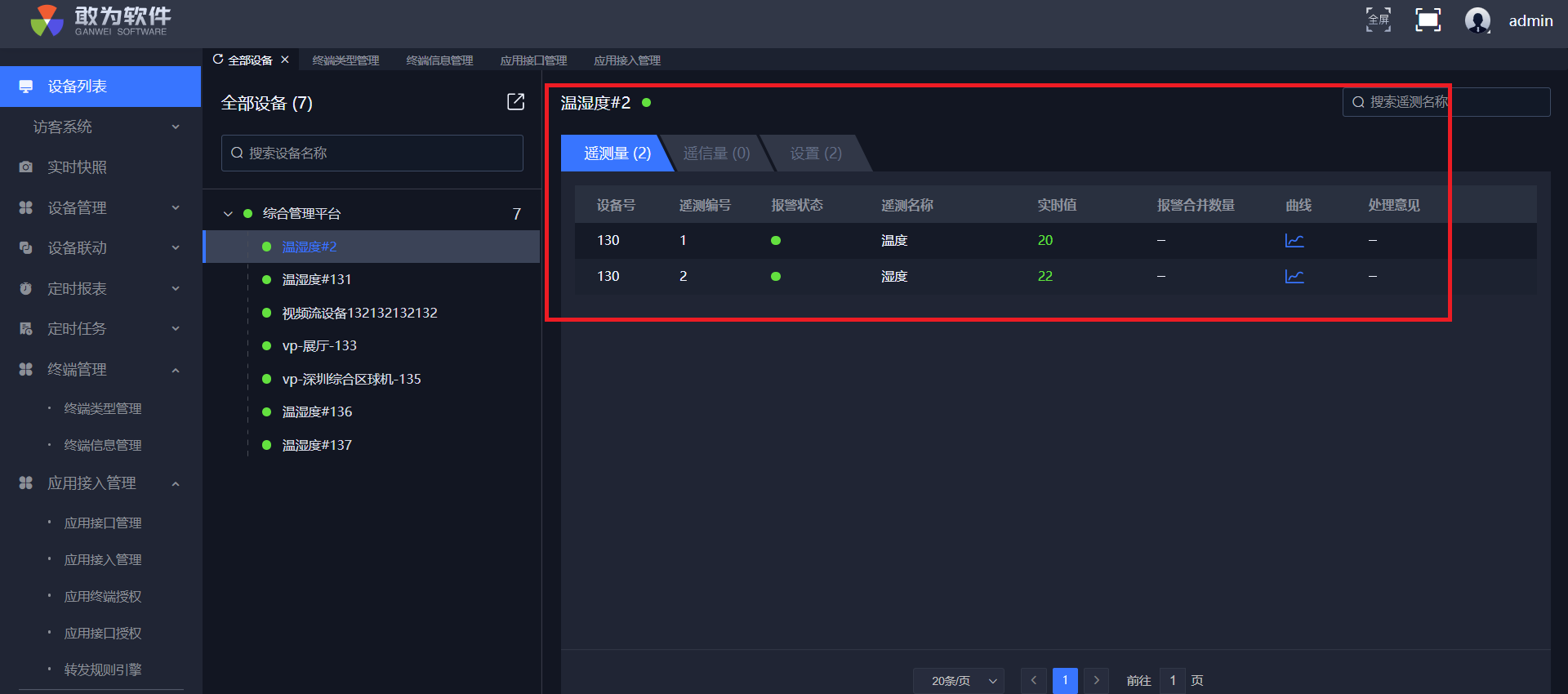
Task: Select 温湿度#2 in device tree
Action: (x=372, y=247)
